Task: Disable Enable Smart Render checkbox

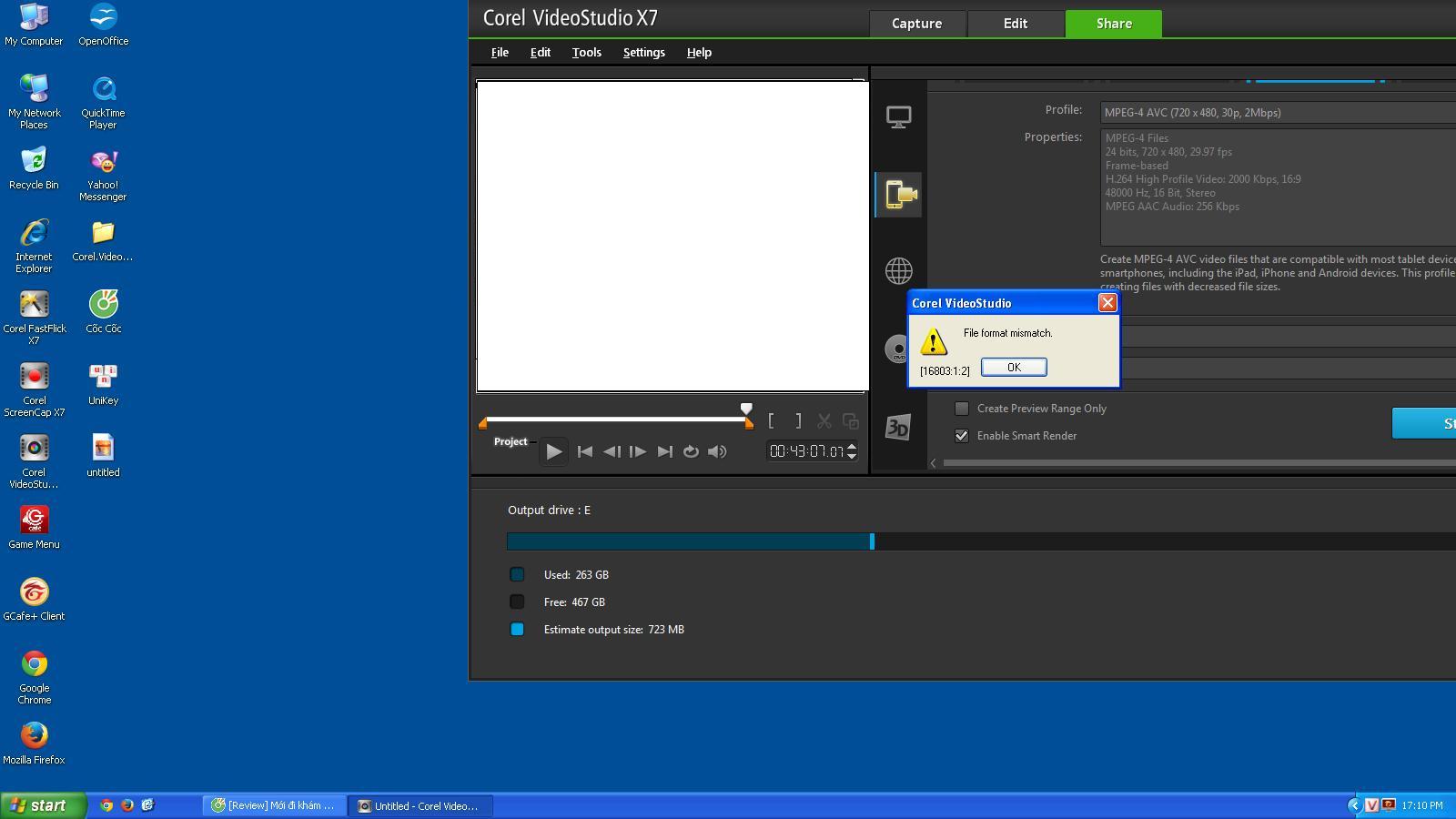Action: pos(962,436)
